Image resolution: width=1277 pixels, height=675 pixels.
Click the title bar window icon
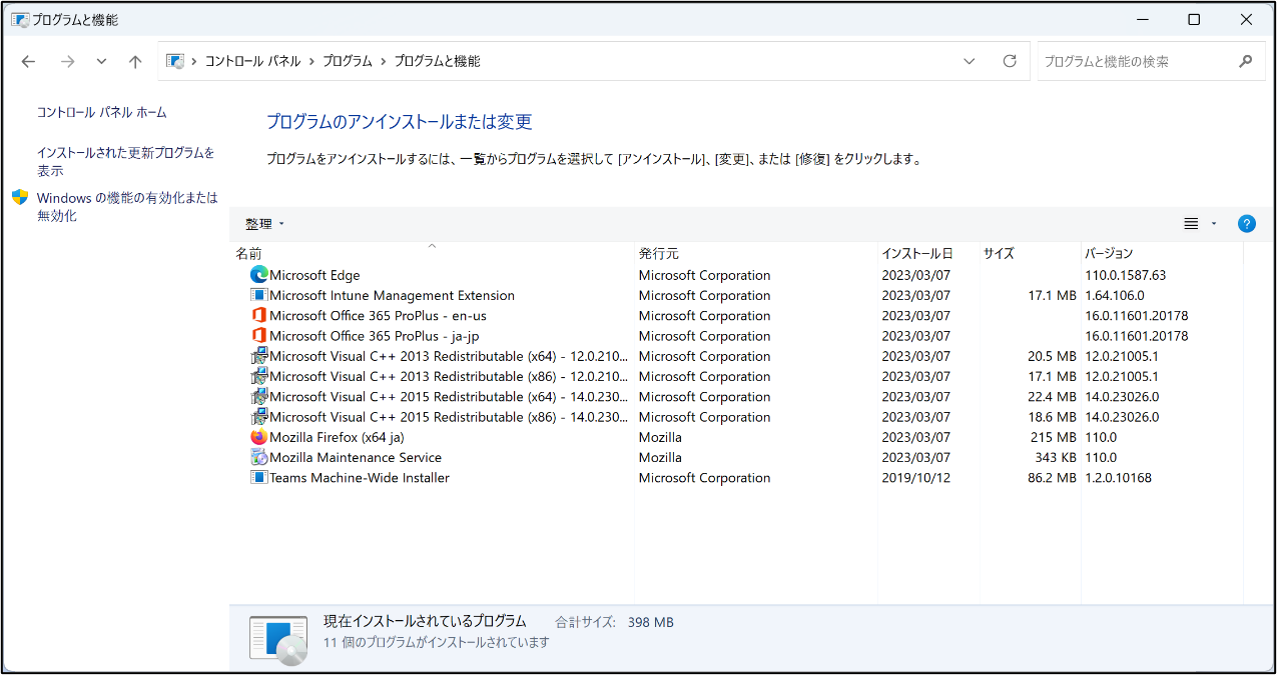pos(19,19)
